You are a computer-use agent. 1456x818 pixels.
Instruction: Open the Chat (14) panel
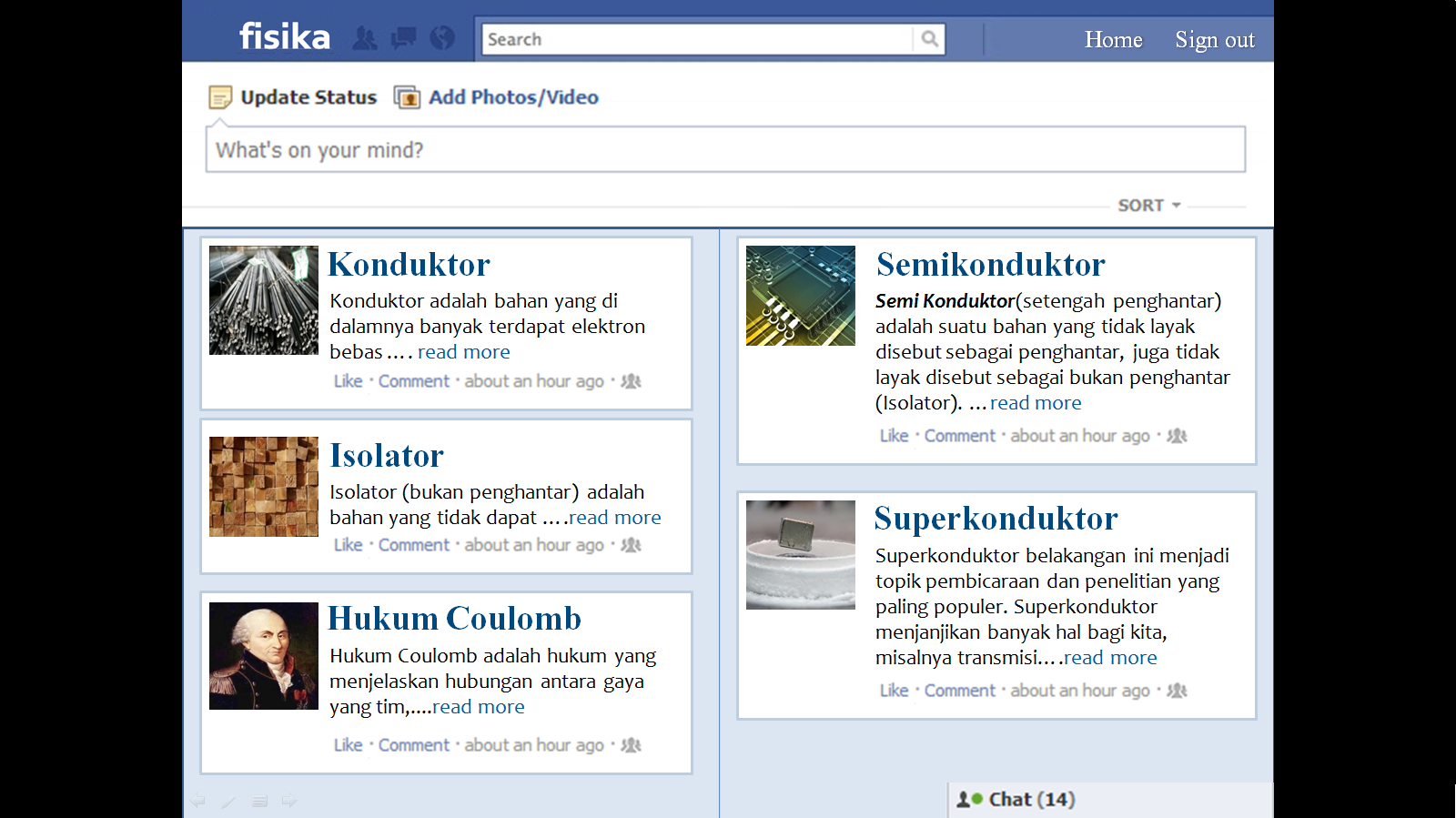[x=1017, y=800]
